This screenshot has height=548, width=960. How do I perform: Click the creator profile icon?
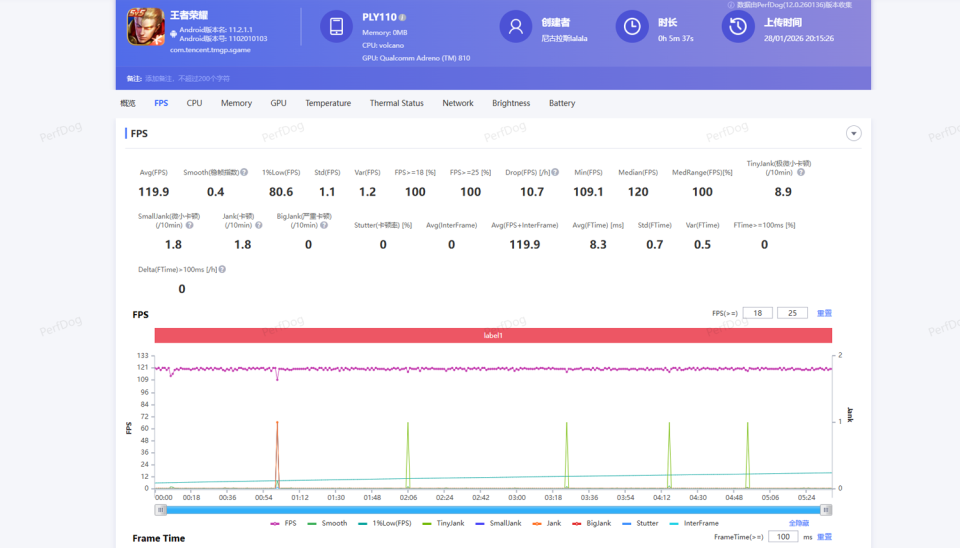point(516,26)
